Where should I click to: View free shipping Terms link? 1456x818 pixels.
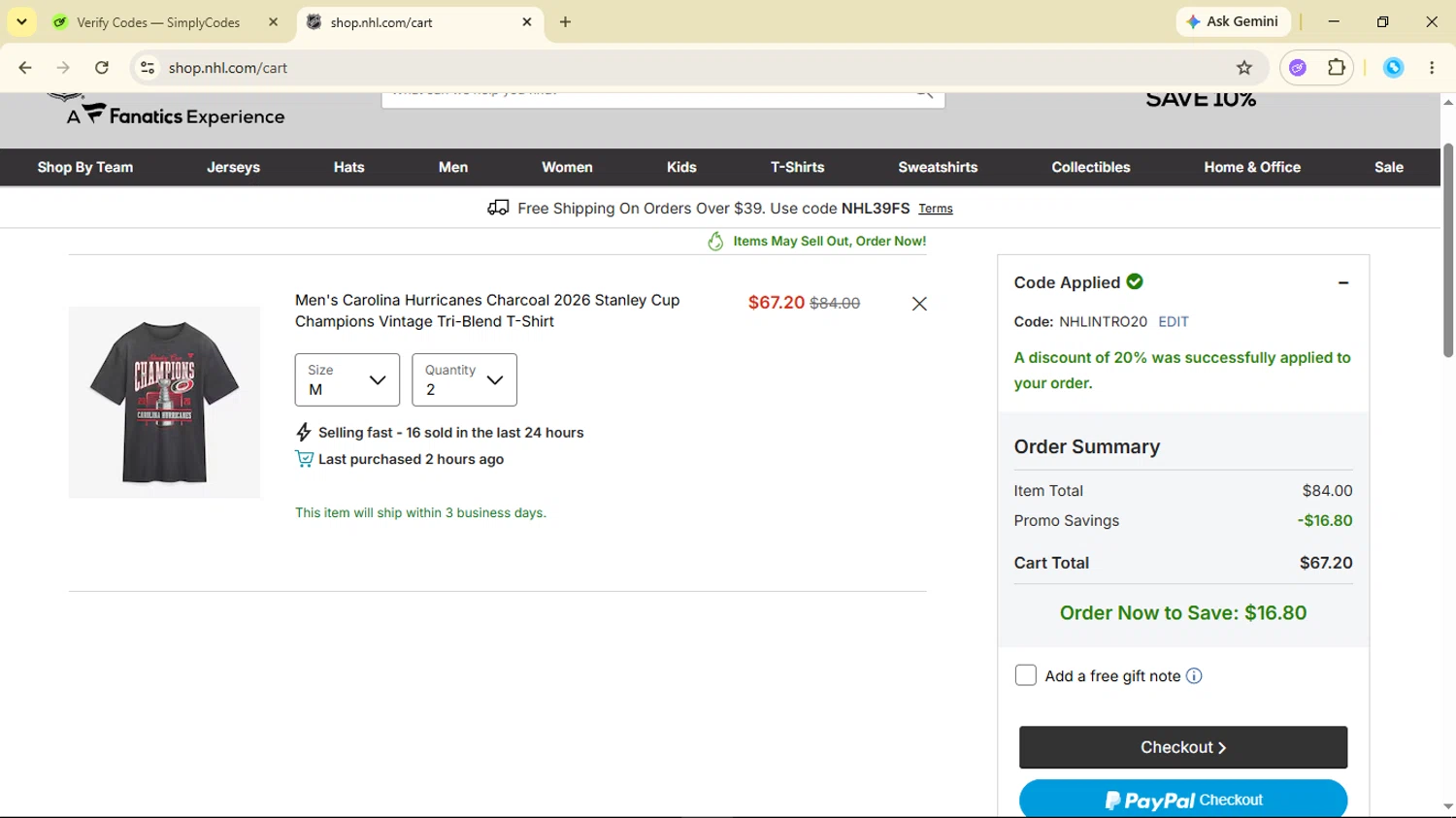pyautogui.click(x=936, y=209)
